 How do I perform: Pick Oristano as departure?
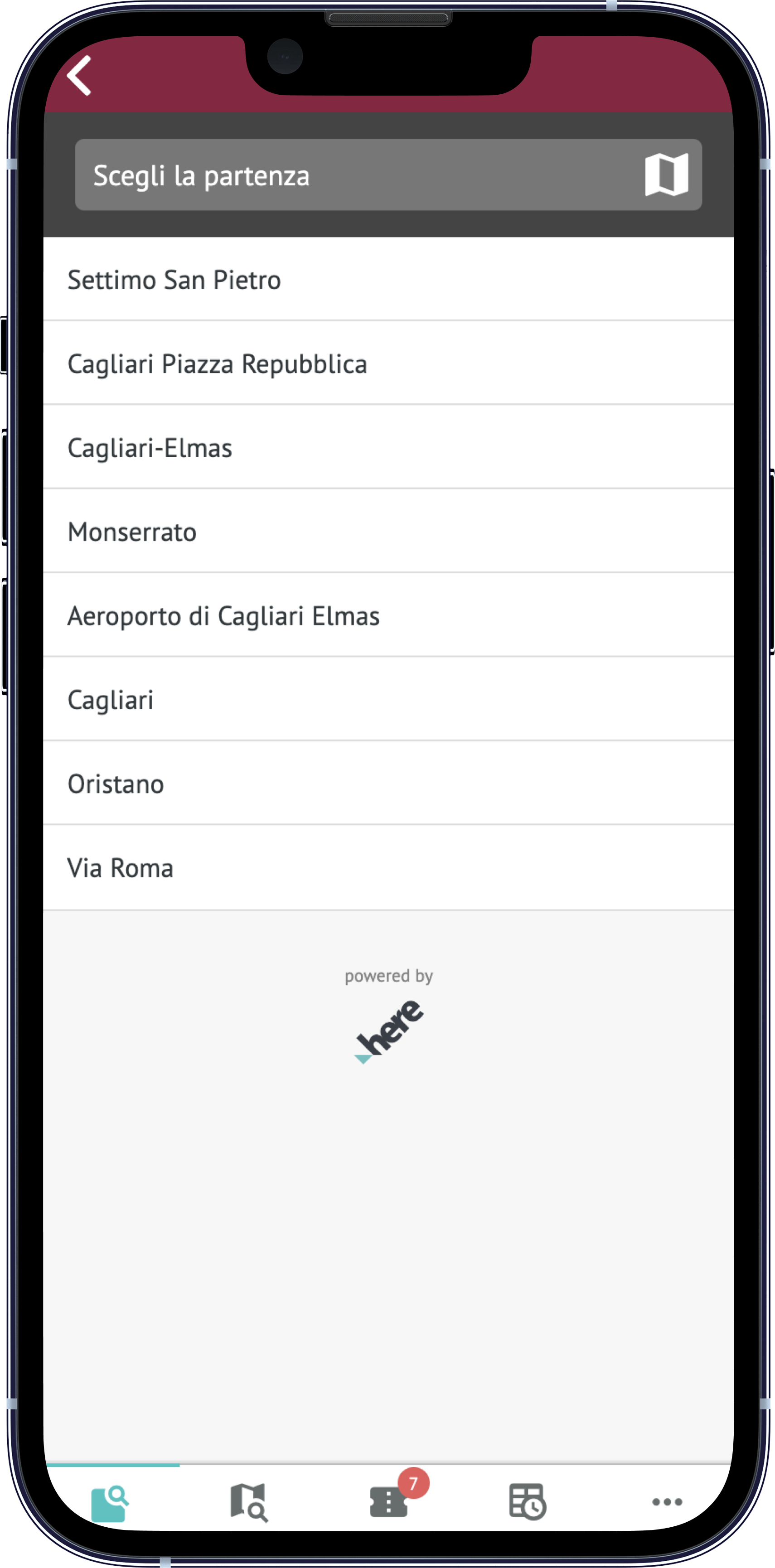(x=388, y=784)
